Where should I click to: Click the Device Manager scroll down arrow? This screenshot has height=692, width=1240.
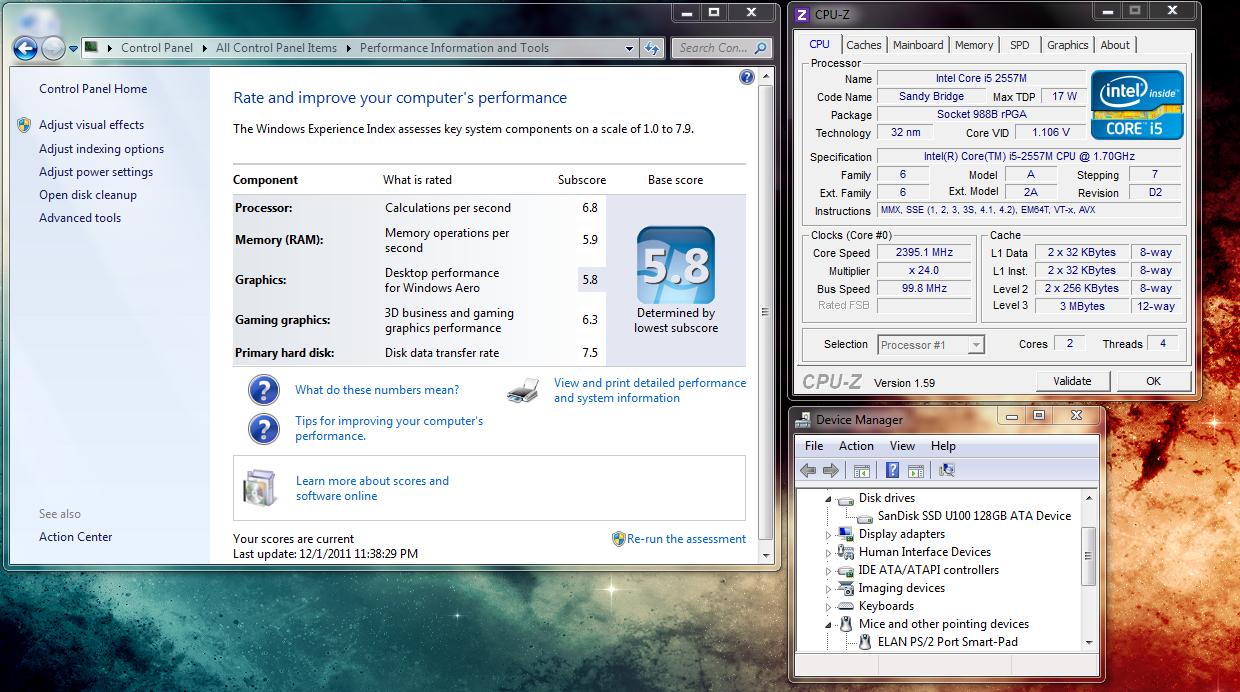tap(1089, 642)
